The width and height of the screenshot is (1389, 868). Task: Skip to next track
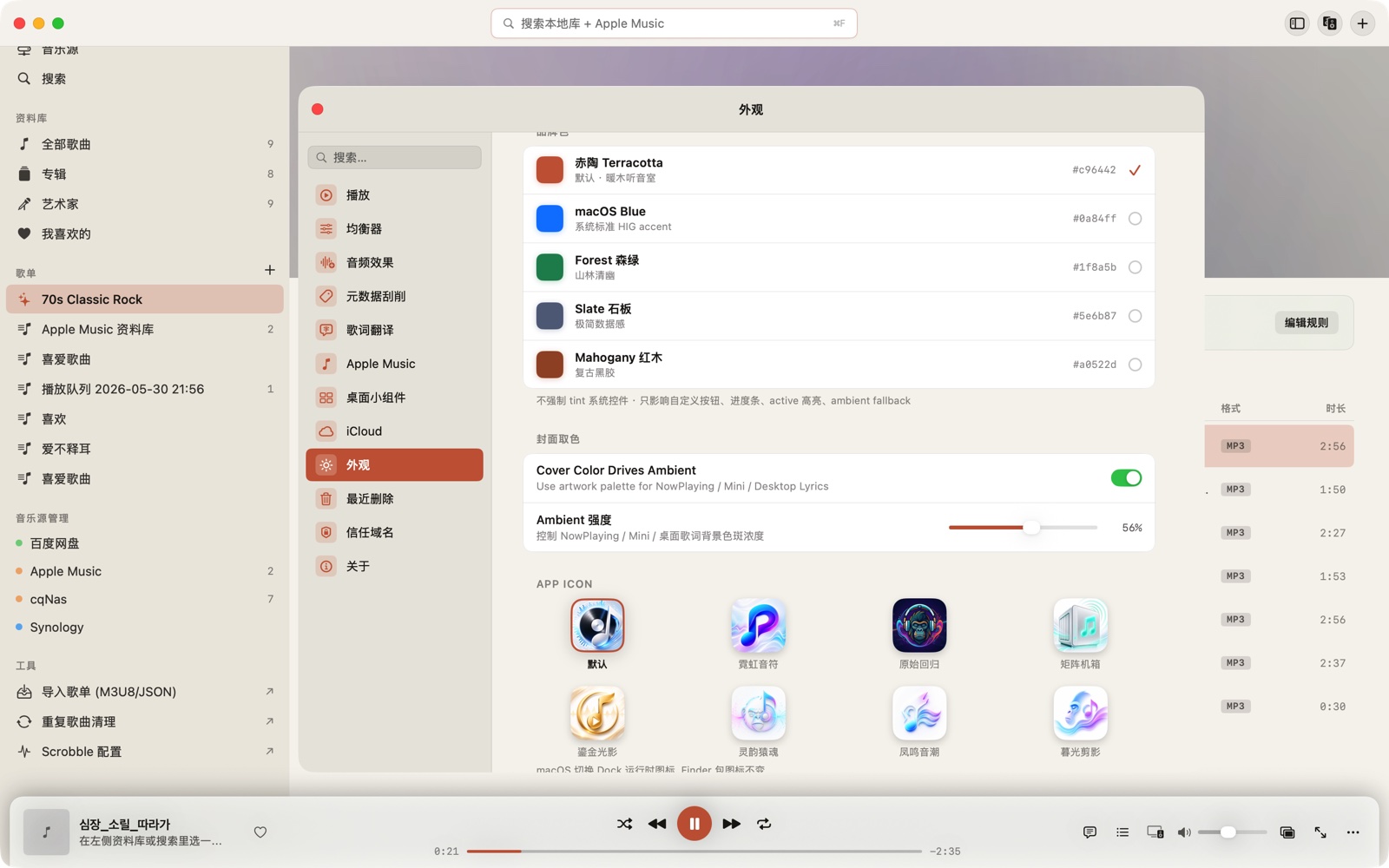click(732, 824)
